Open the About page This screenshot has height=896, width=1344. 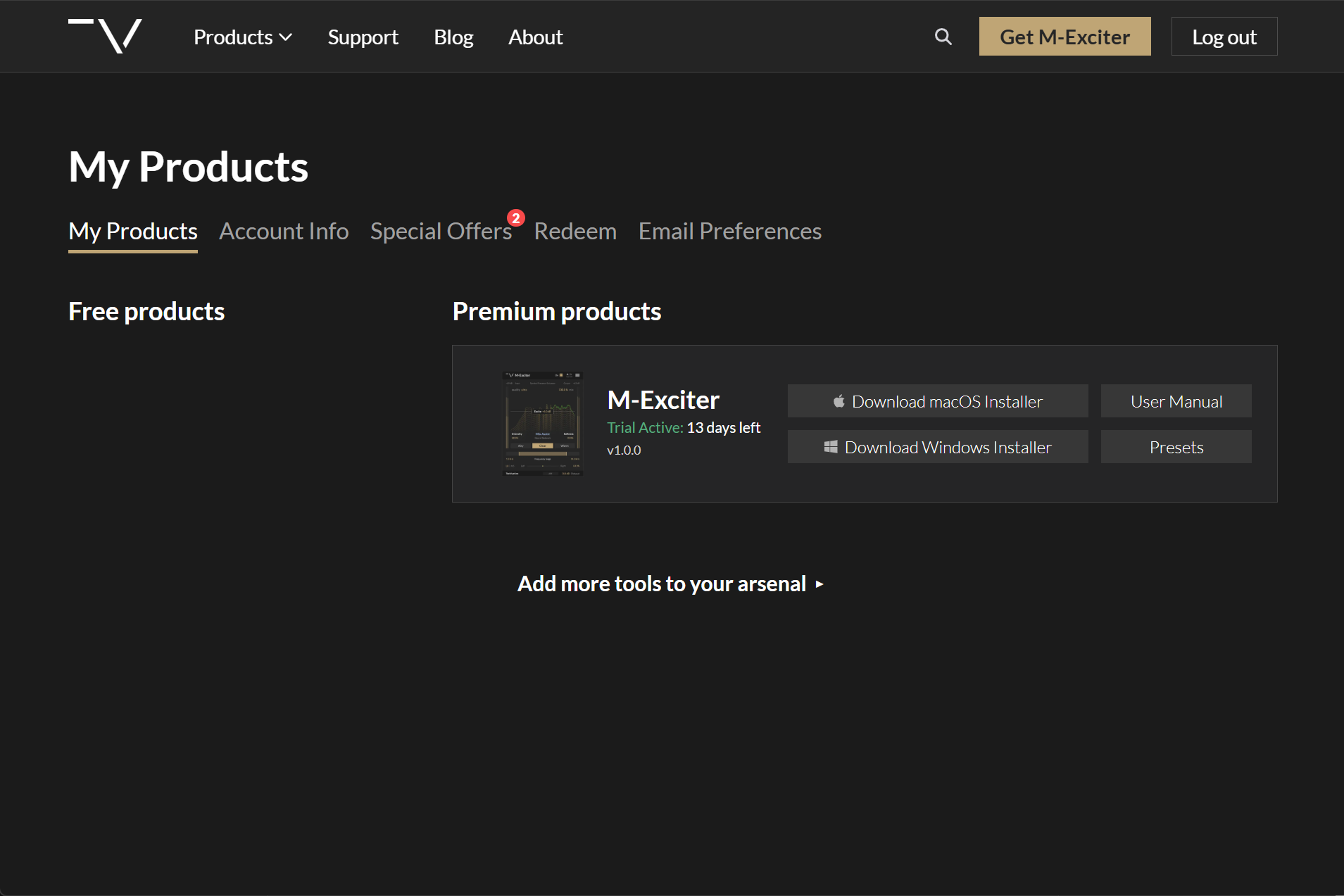(x=535, y=37)
